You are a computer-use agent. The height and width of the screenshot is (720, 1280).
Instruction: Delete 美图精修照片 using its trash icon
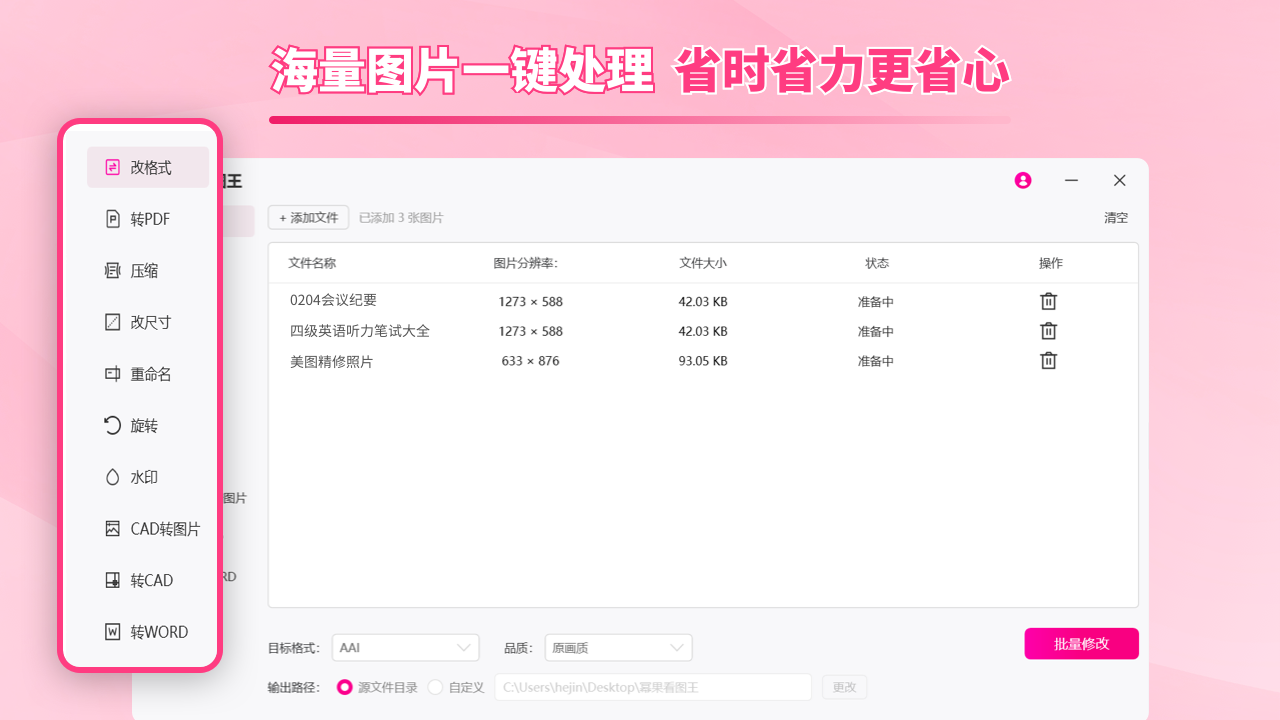click(1048, 360)
